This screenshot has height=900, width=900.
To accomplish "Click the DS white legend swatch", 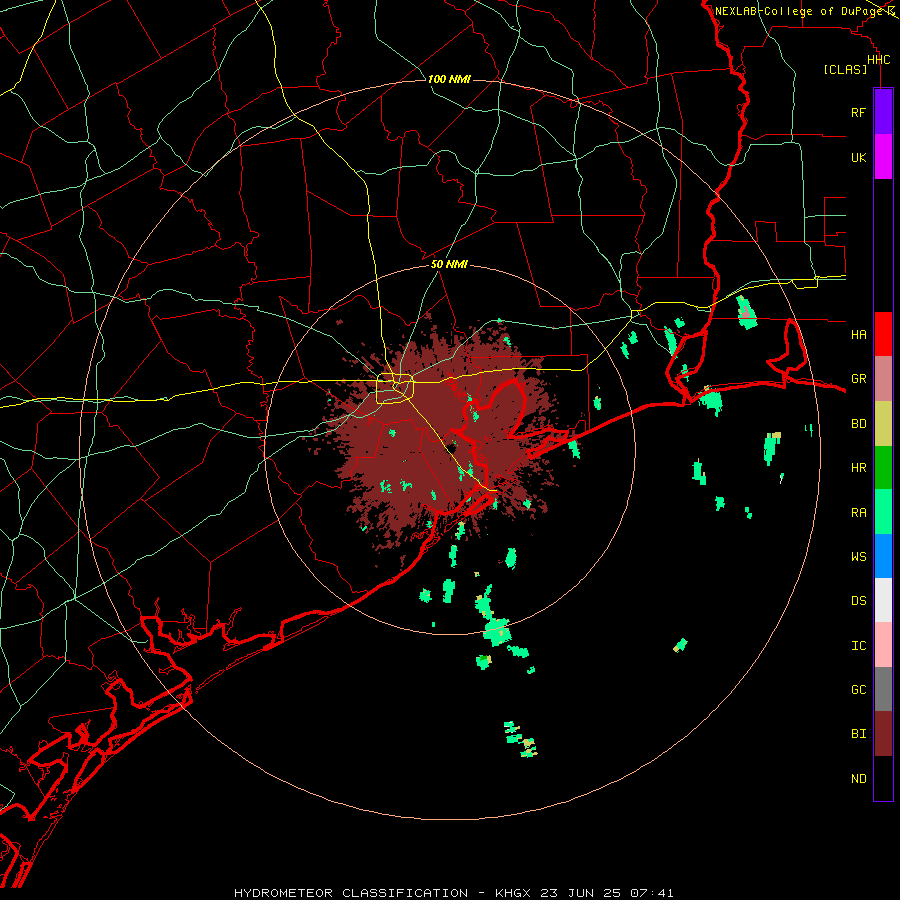I will click(x=883, y=600).
